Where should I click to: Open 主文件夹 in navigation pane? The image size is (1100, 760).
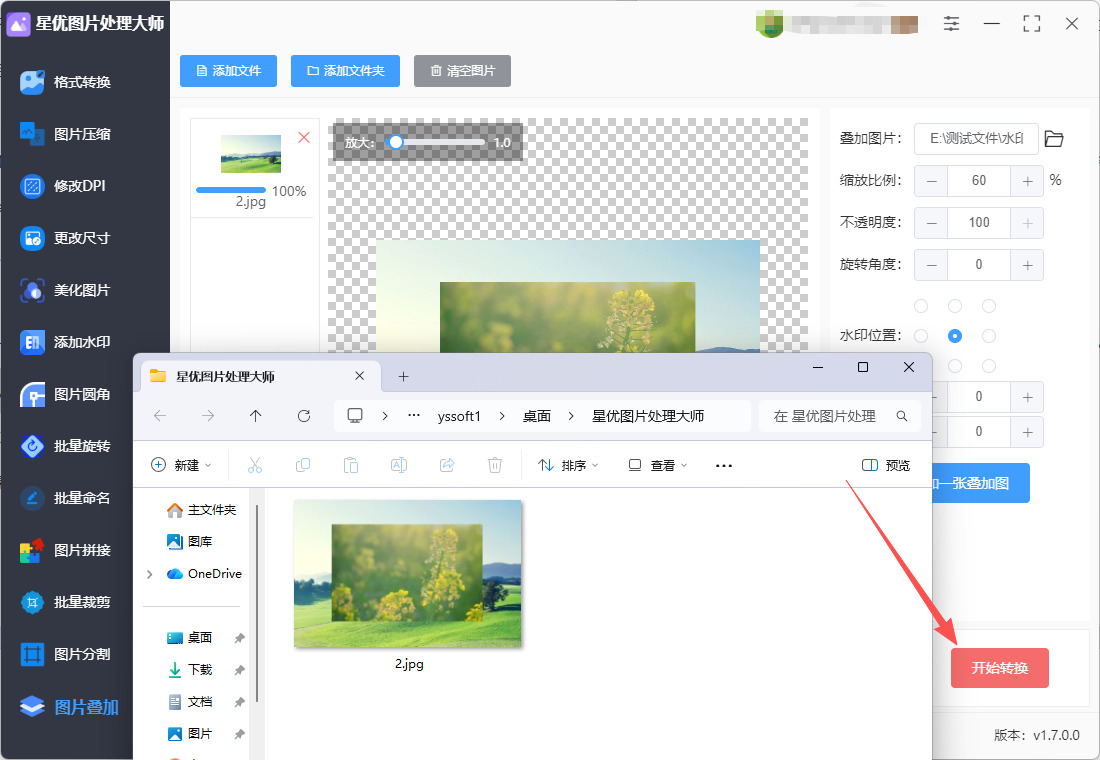pos(201,510)
